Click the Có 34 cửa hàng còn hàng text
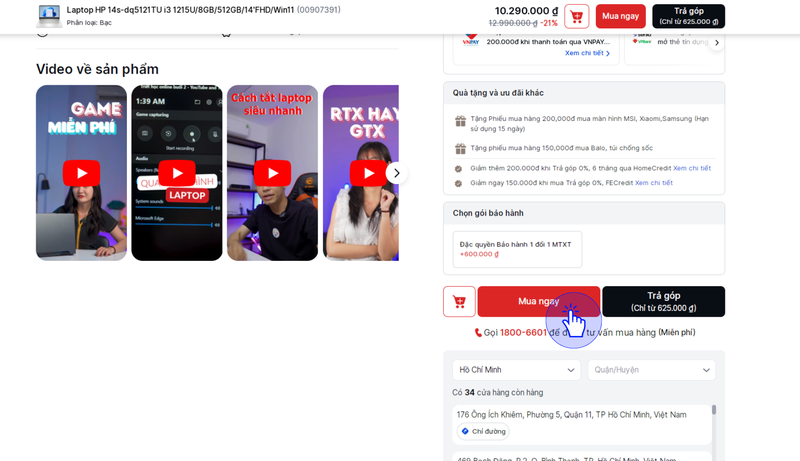The width and height of the screenshot is (800, 461). (497, 393)
